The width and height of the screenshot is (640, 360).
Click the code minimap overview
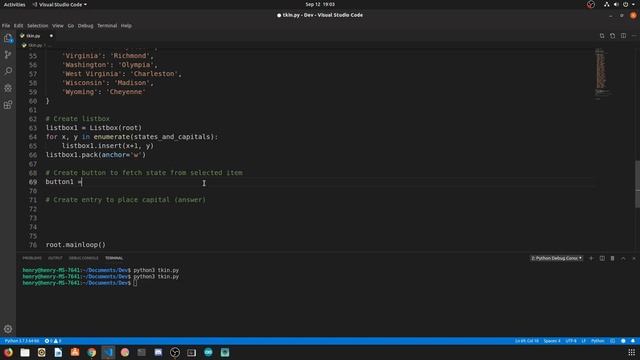pos(602,73)
